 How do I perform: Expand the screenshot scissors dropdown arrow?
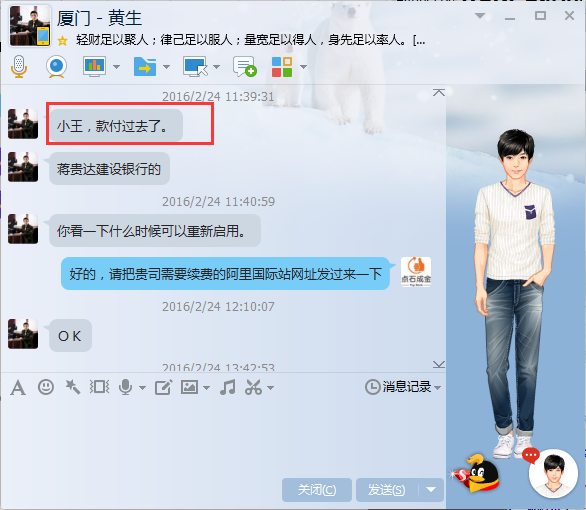[271, 388]
